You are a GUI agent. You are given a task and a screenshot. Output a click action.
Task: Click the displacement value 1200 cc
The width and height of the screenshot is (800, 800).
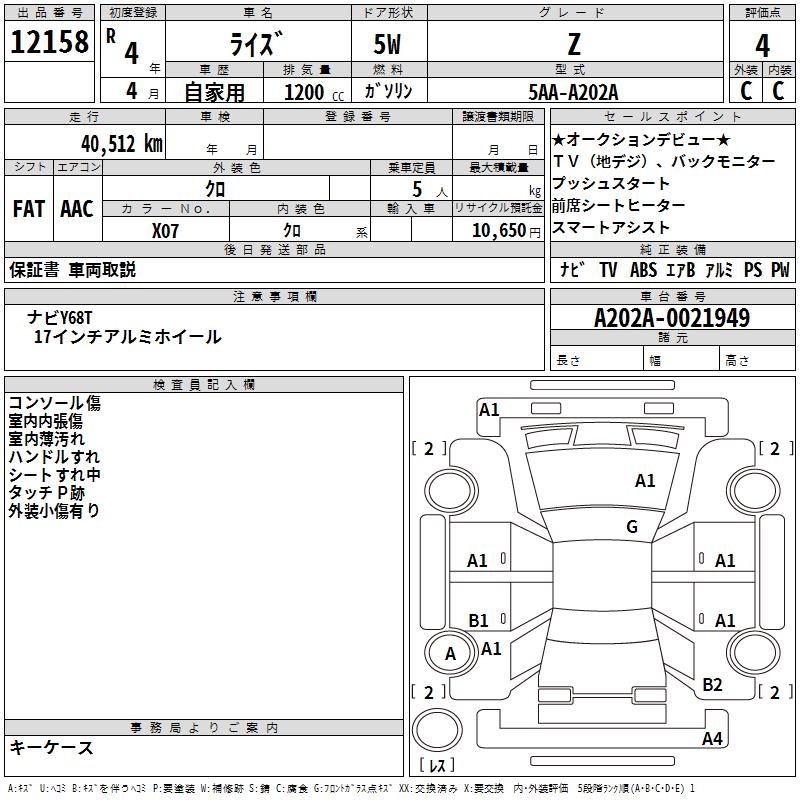coord(314,92)
